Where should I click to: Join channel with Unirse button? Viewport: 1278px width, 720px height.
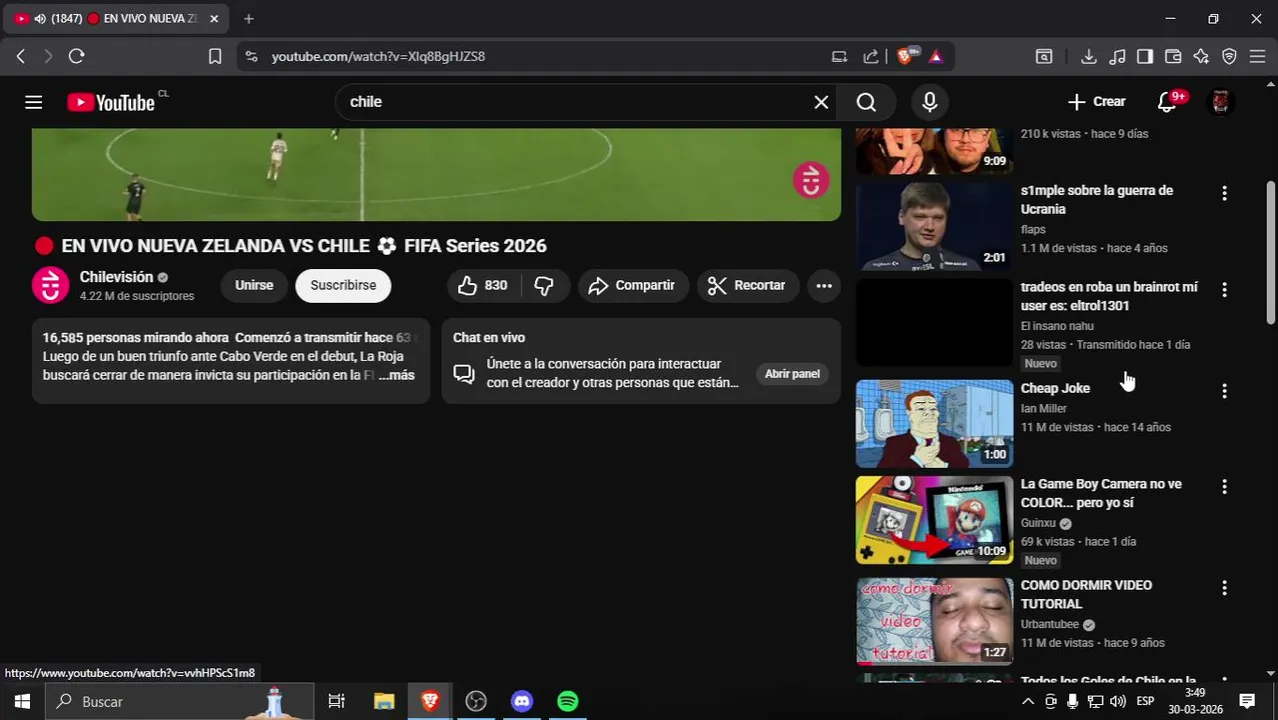tap(254, 286)
